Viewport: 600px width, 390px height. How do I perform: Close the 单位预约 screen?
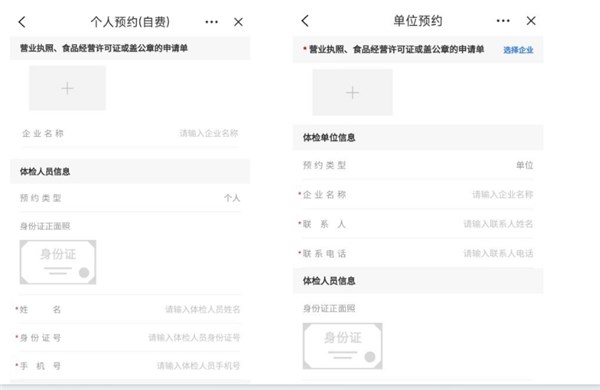click(531, 21)
